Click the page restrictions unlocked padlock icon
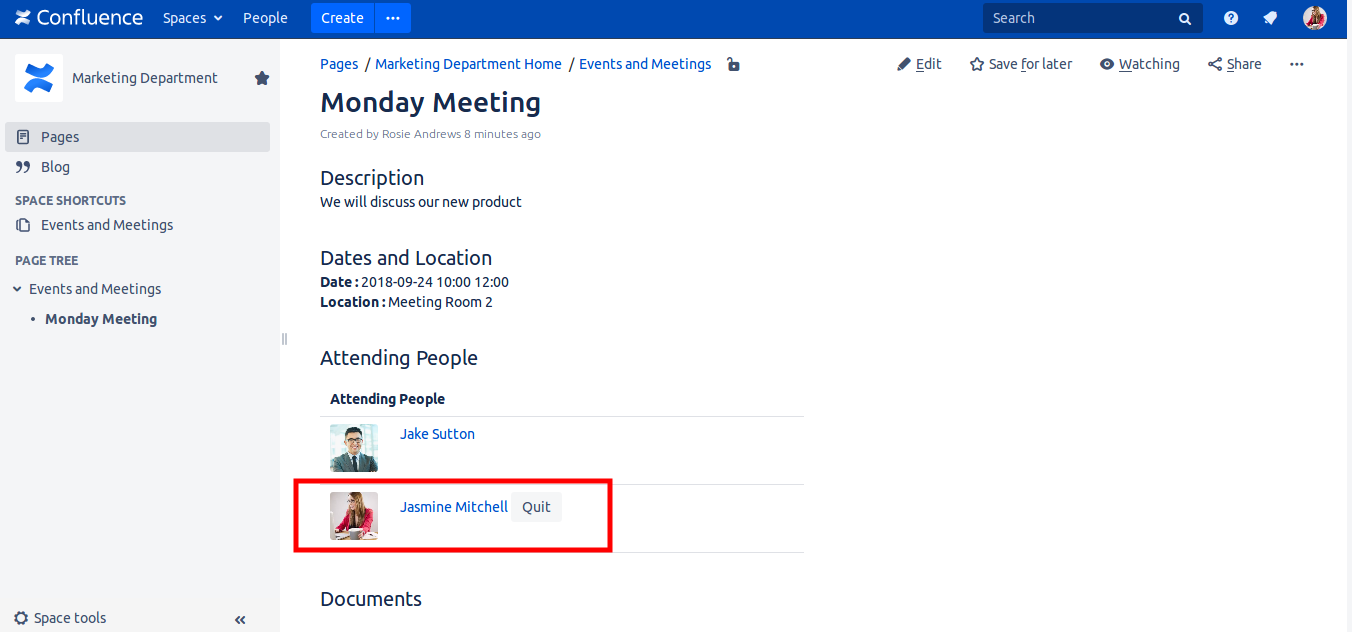The height and width of the screenshot is (632, 1352). (733, 65)
